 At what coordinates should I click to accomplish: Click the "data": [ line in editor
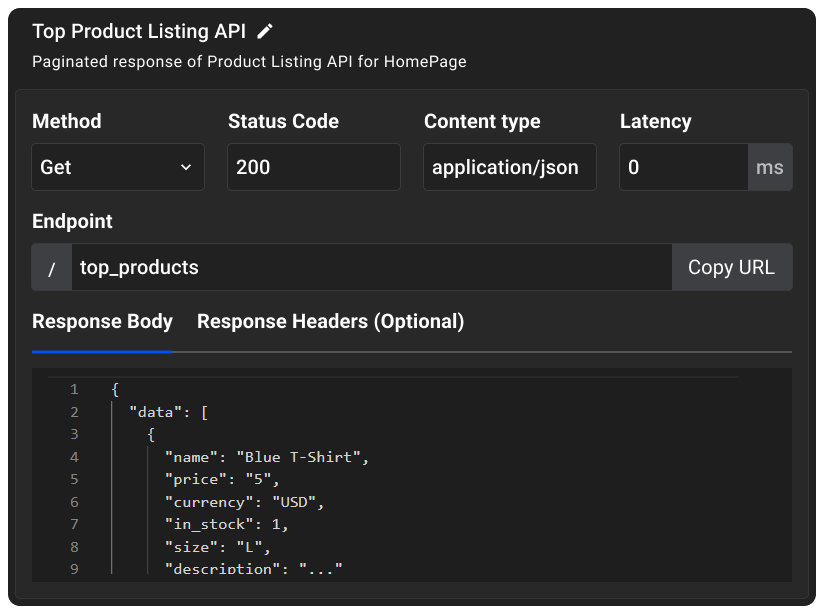coord(169,412)
